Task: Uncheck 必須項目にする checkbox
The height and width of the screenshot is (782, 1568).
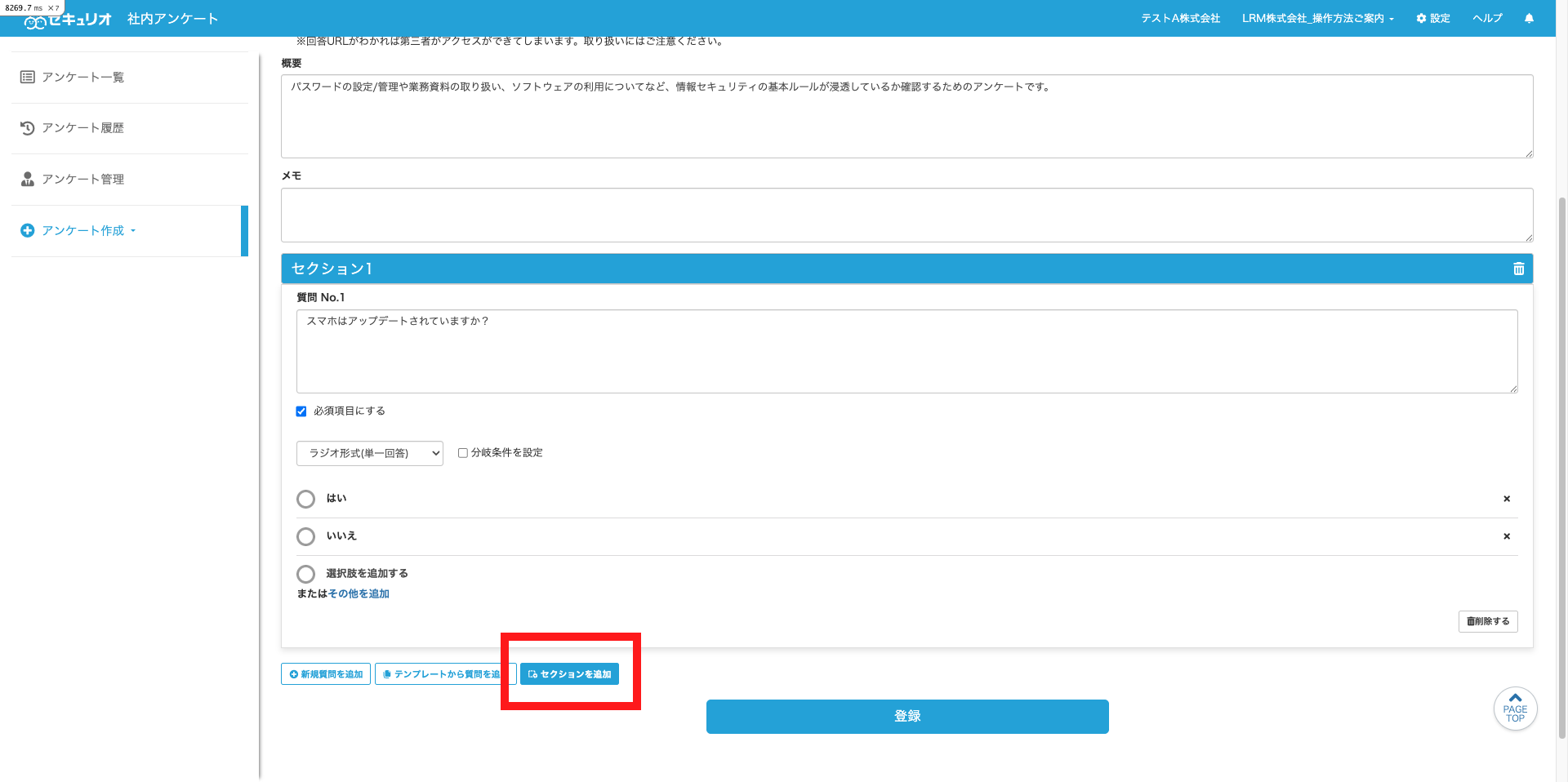Action: click(x=301, y=411)
